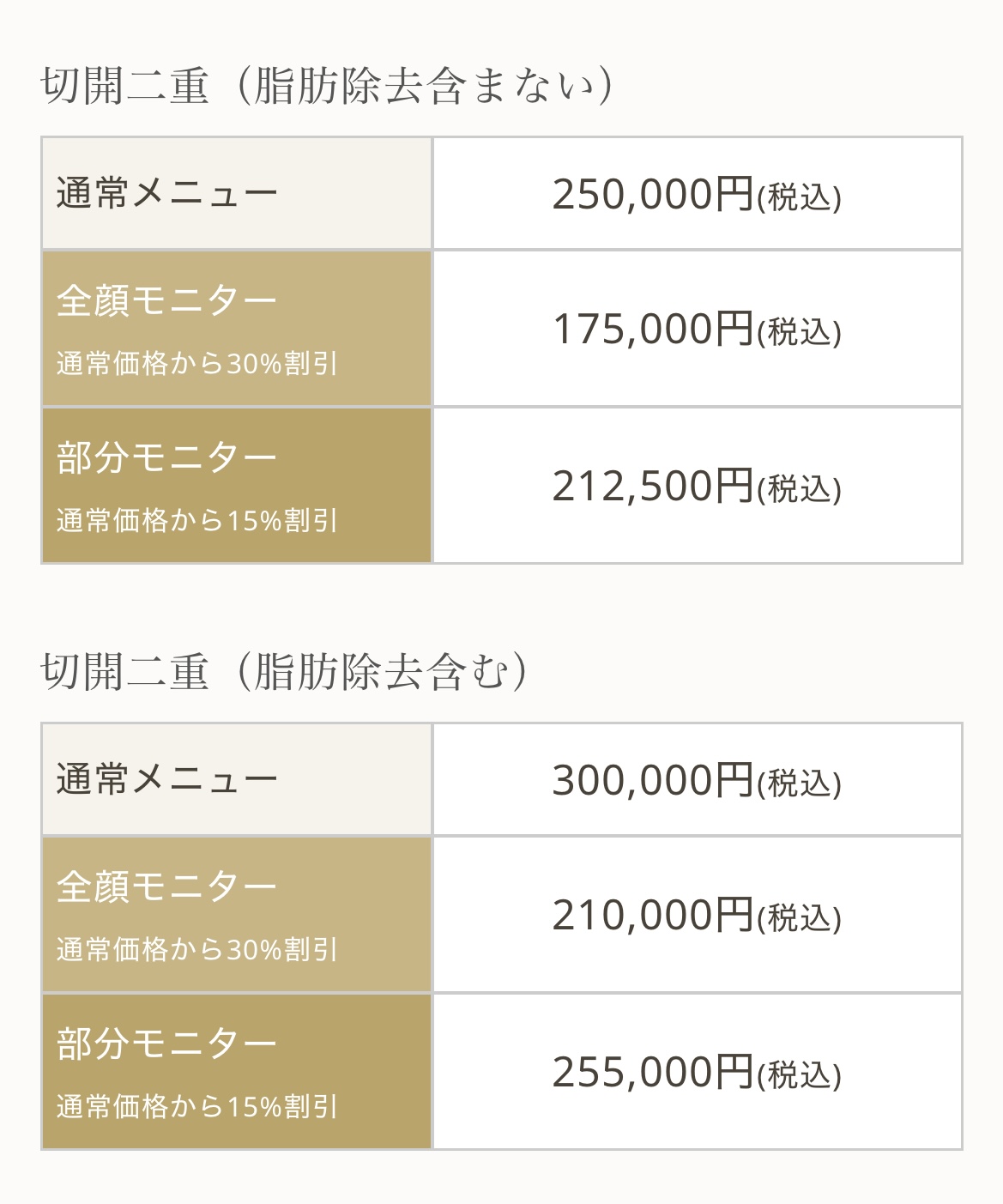The height and width of the screenshot is (1204, 1003).
Task: Click first table's 通常価格から30%割引 text
Action: click(197, 364)
